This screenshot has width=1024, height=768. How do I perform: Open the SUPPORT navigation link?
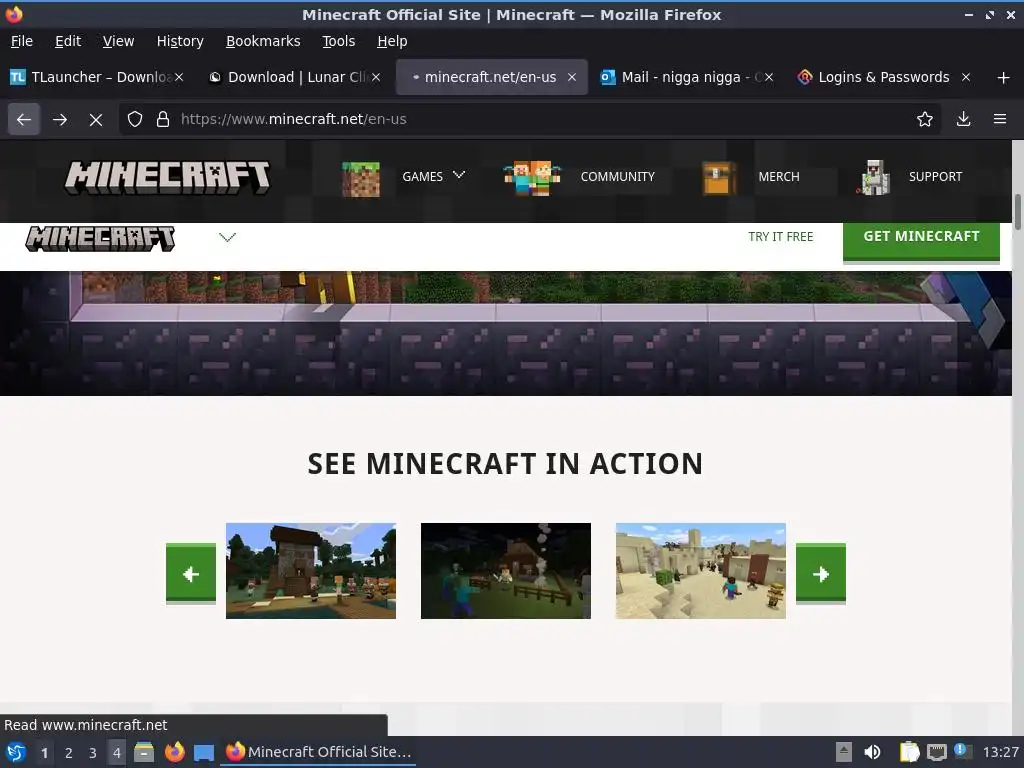point(935,177)
